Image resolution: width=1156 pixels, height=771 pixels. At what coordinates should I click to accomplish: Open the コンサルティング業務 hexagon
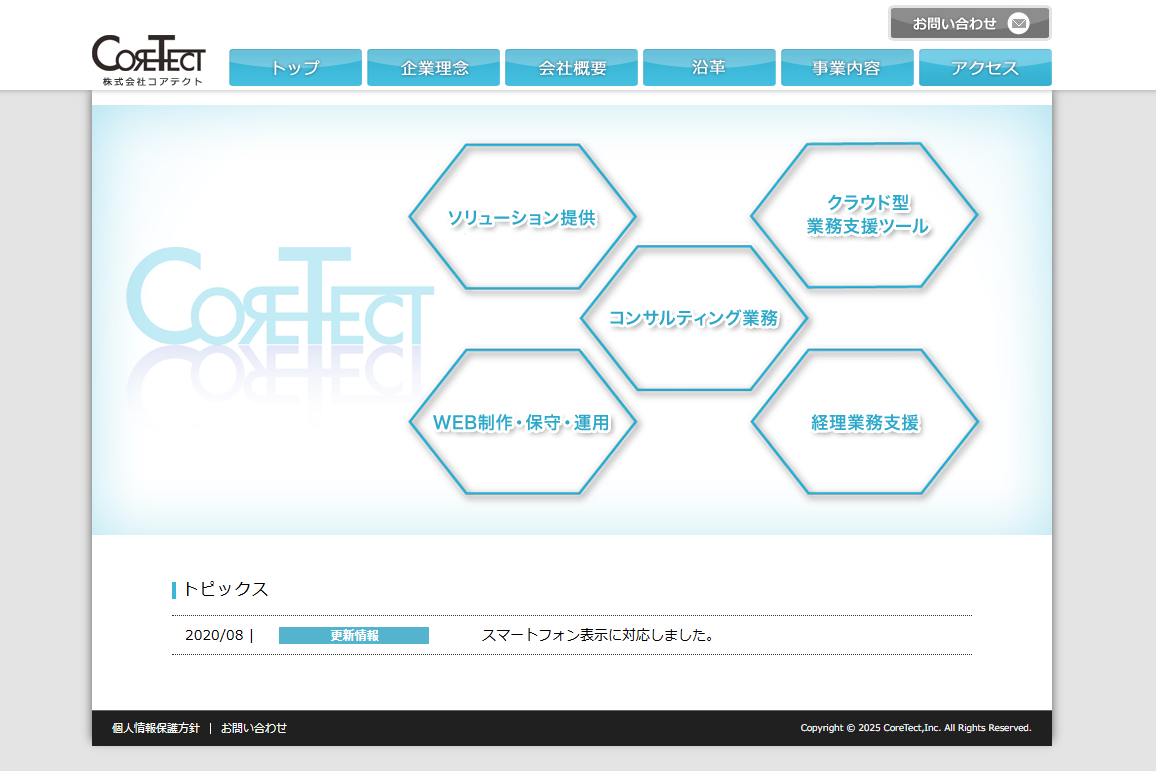click(694, 320)
